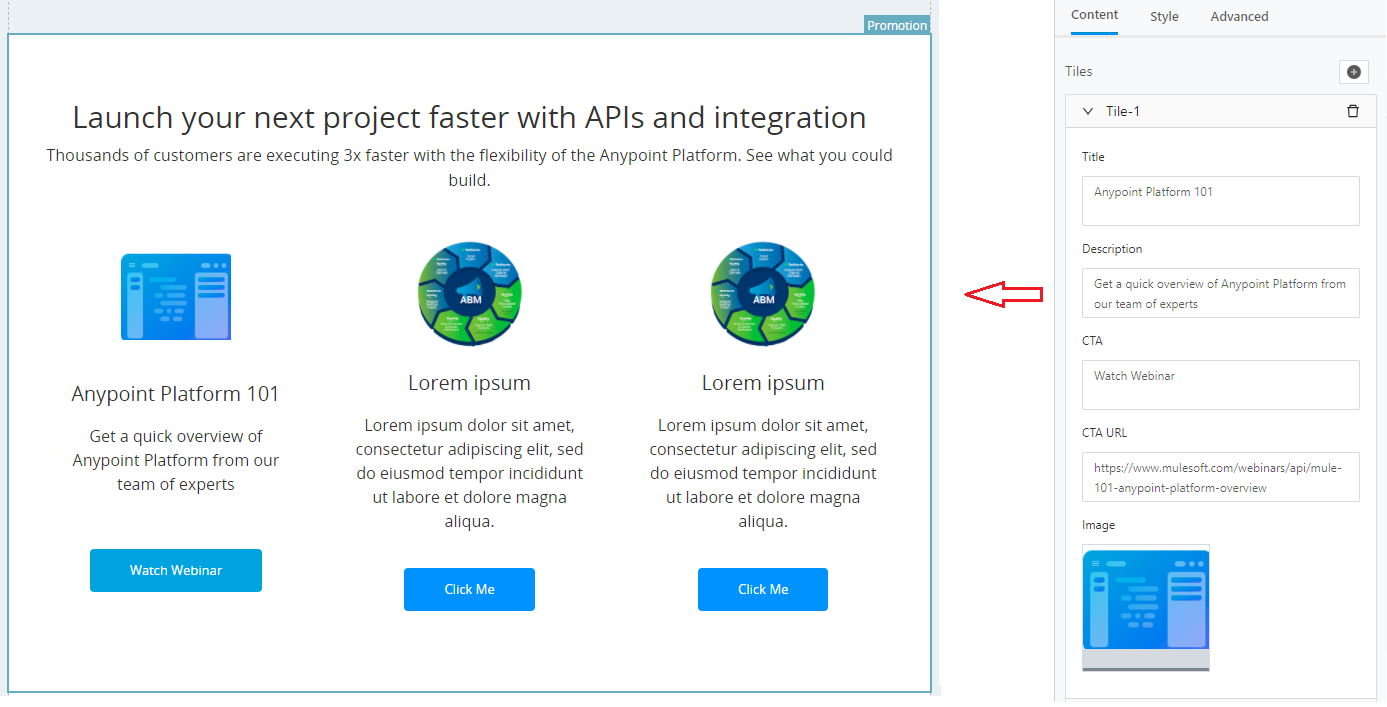Edit the CTA field 'Watch Webinar'
This screenshot has width=1387, height=707.
point(1220,385)
